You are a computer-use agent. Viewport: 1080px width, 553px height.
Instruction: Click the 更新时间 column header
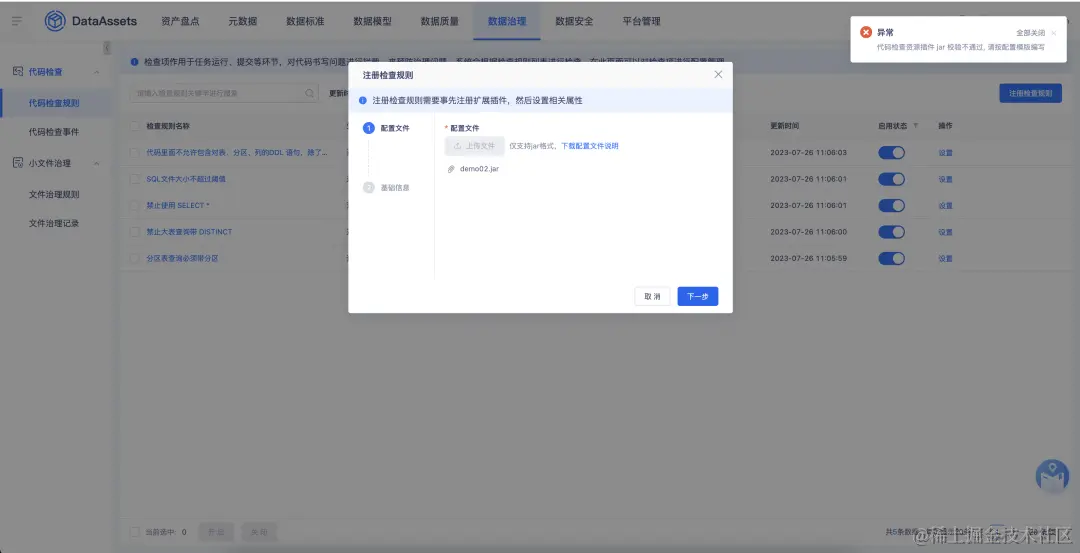(785, 126)
